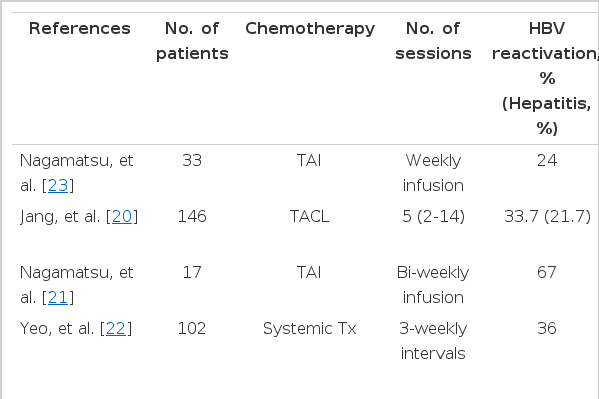599x399 pixels.
Task: Select the Nagamatsu, et al. first row text
Action: click(76, 173)
